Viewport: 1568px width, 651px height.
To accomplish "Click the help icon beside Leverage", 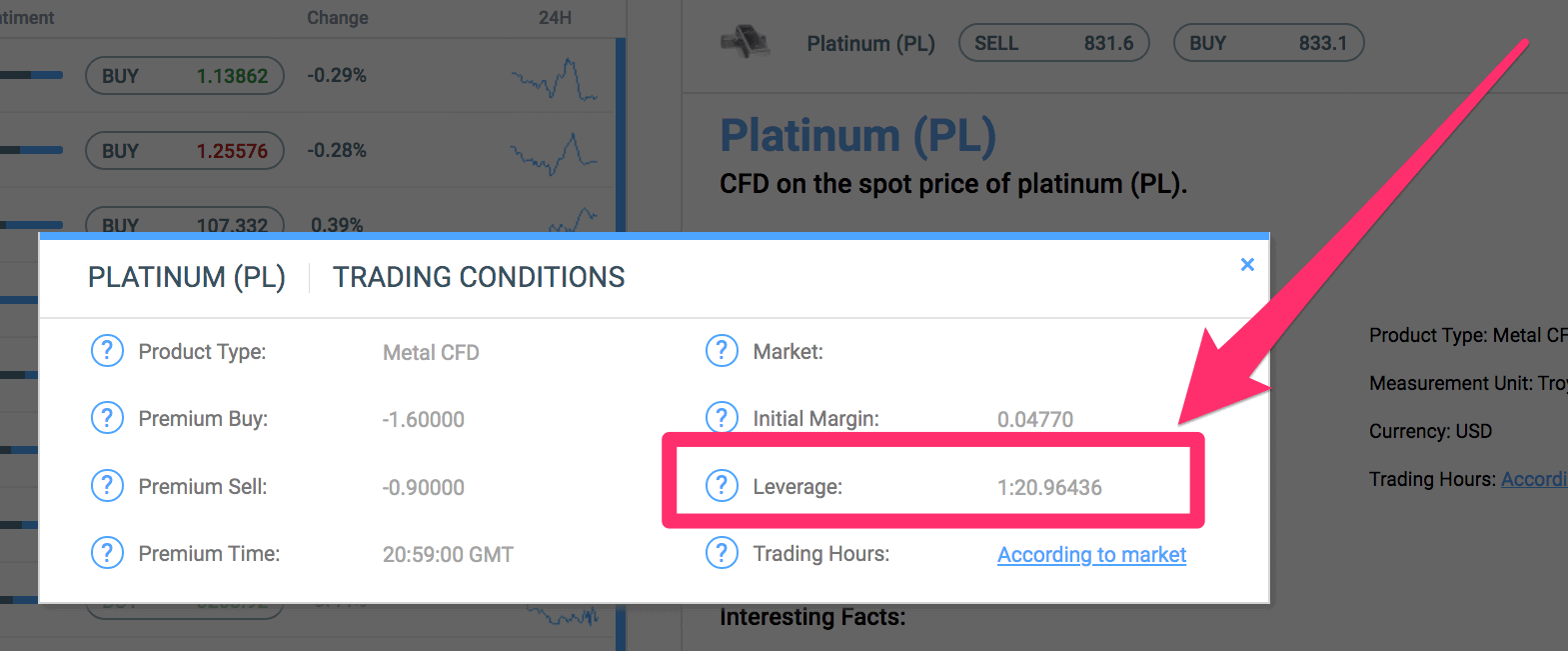I will click(x=722, y=486).
